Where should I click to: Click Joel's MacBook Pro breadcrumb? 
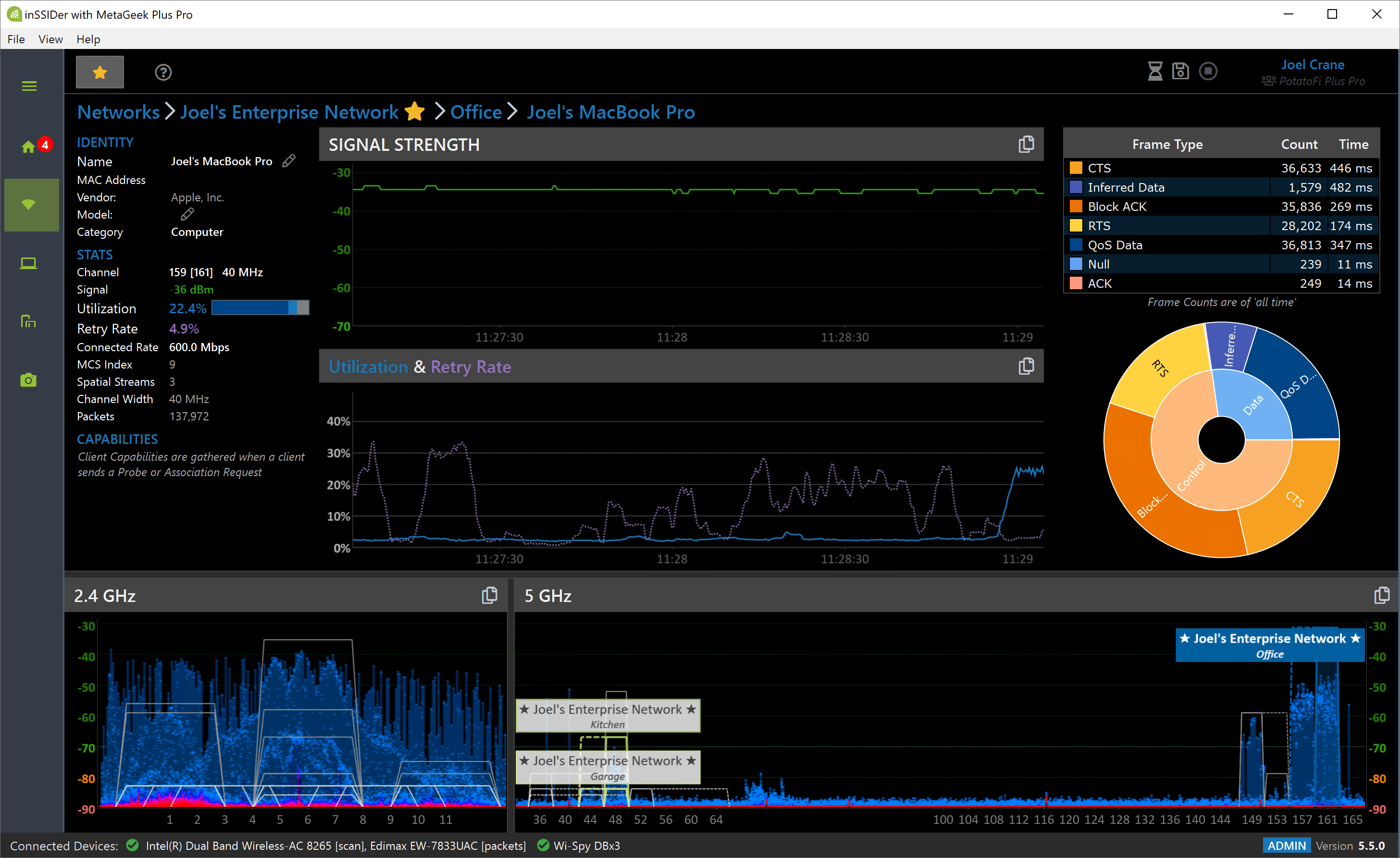(x=611, y=112)
